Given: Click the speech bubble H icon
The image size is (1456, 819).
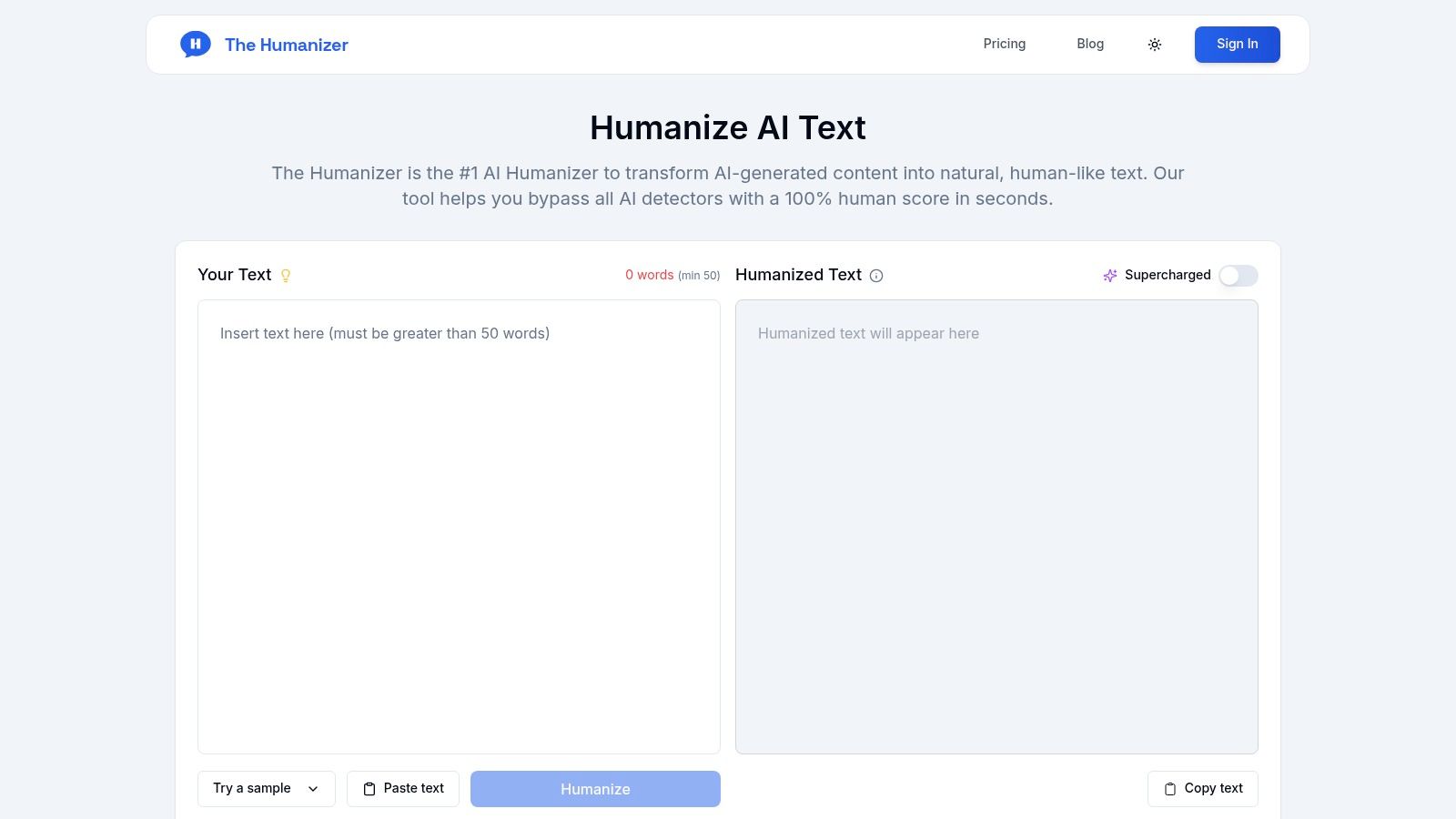Looking at the screenshot, I should coord(196,44).
